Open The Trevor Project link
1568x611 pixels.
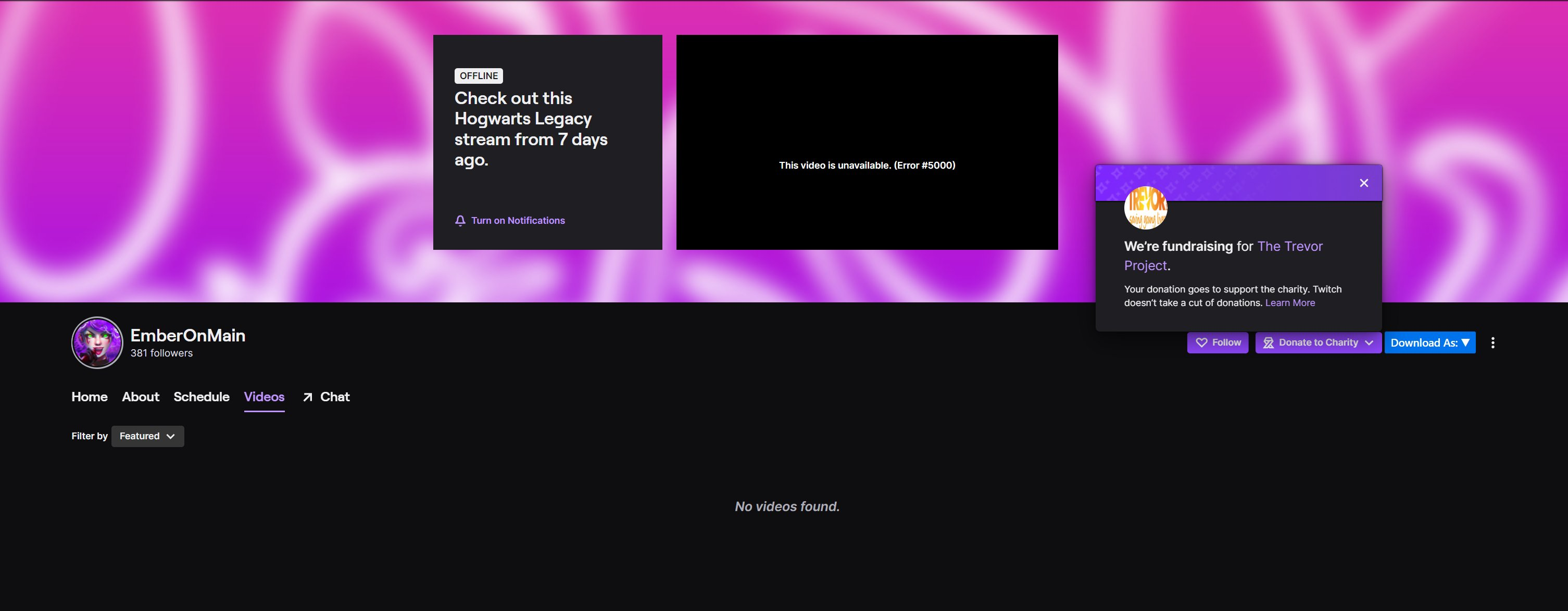point(1223,256)
